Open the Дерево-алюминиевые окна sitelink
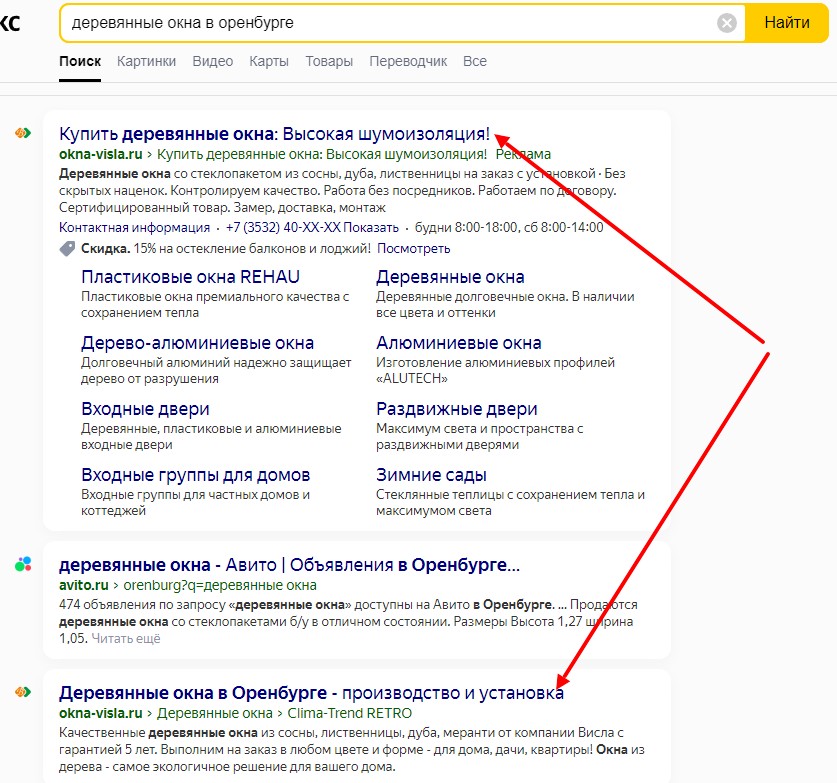Viewport: 837px width, 783px height. click(x=197, y=343)
